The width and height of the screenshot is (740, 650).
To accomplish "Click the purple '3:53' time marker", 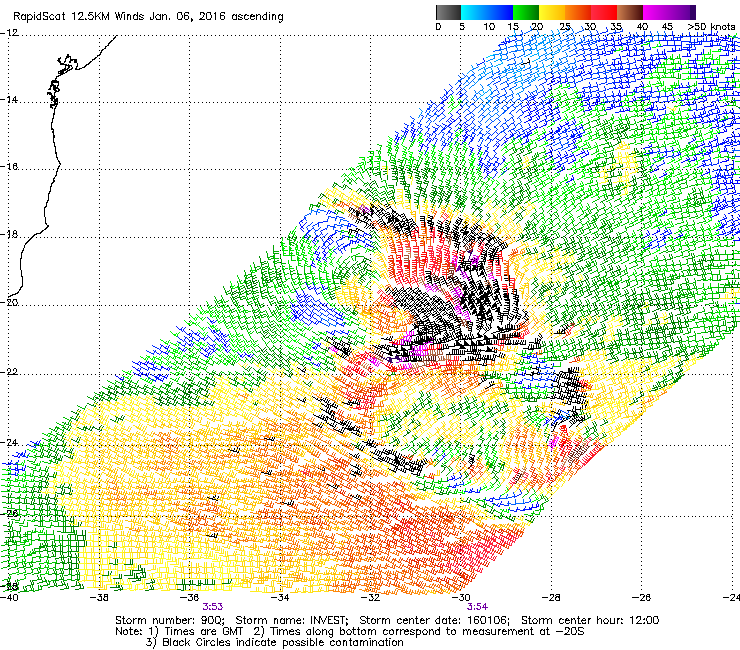I will pos(213,607).
